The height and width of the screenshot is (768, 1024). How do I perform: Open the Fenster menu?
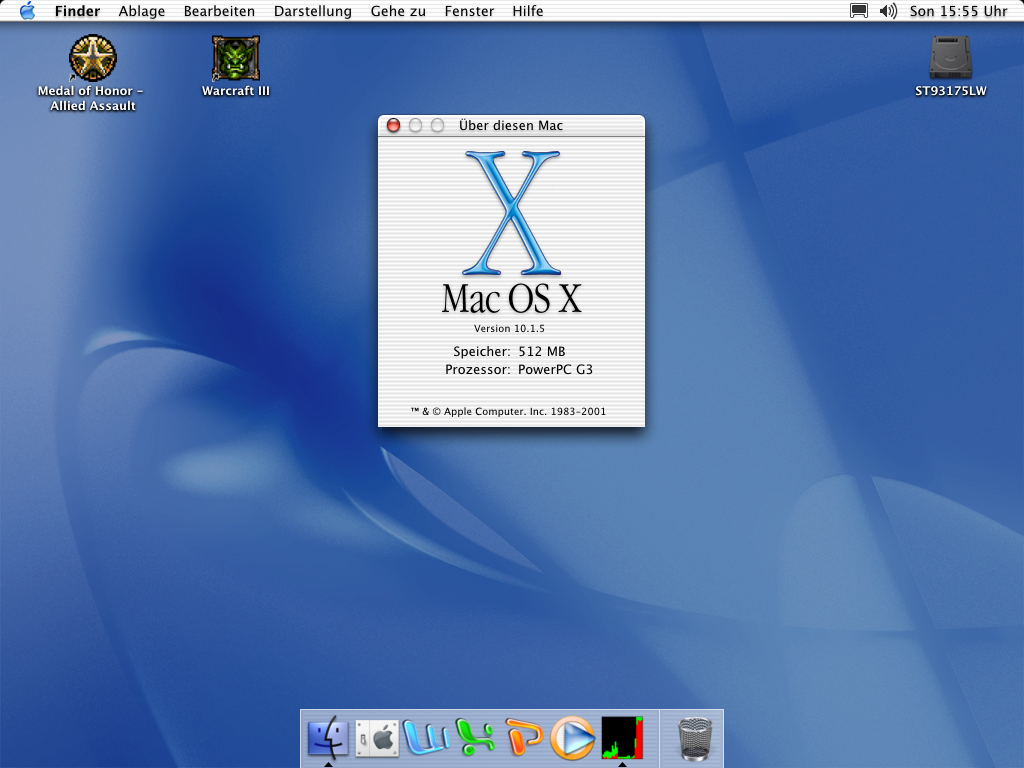pos(470,11)
